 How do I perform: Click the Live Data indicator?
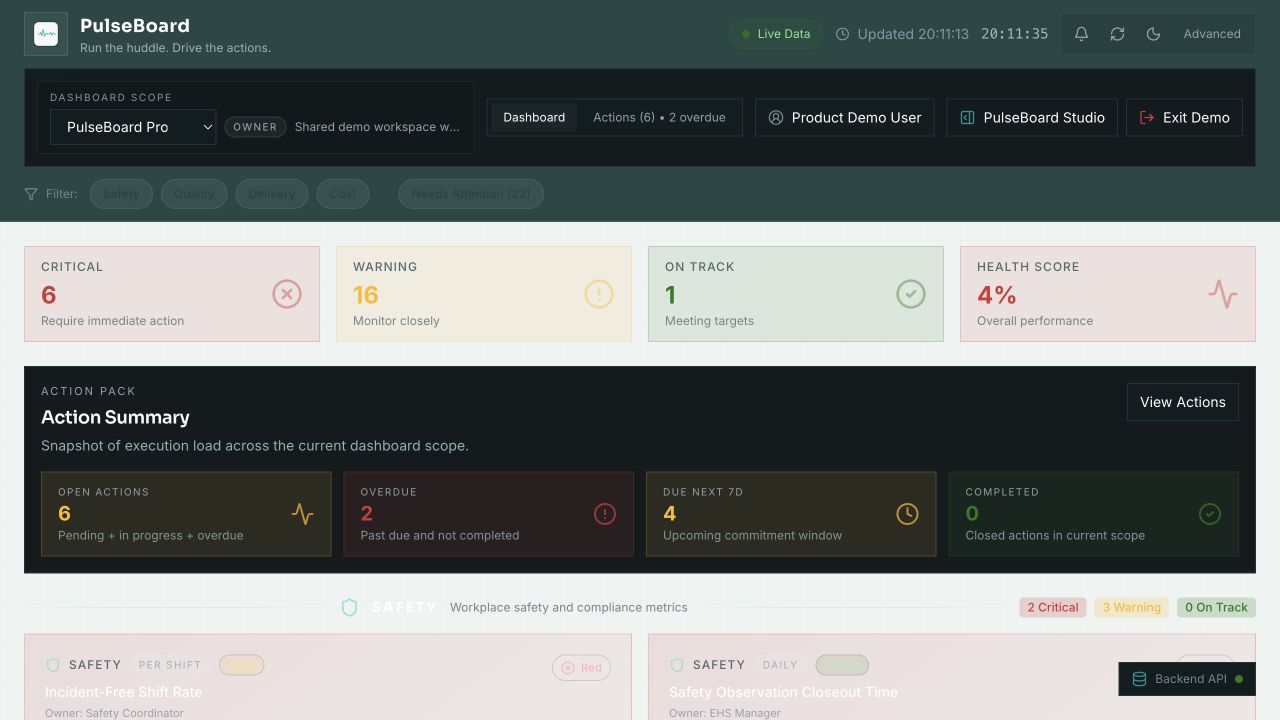pos(776,34)
